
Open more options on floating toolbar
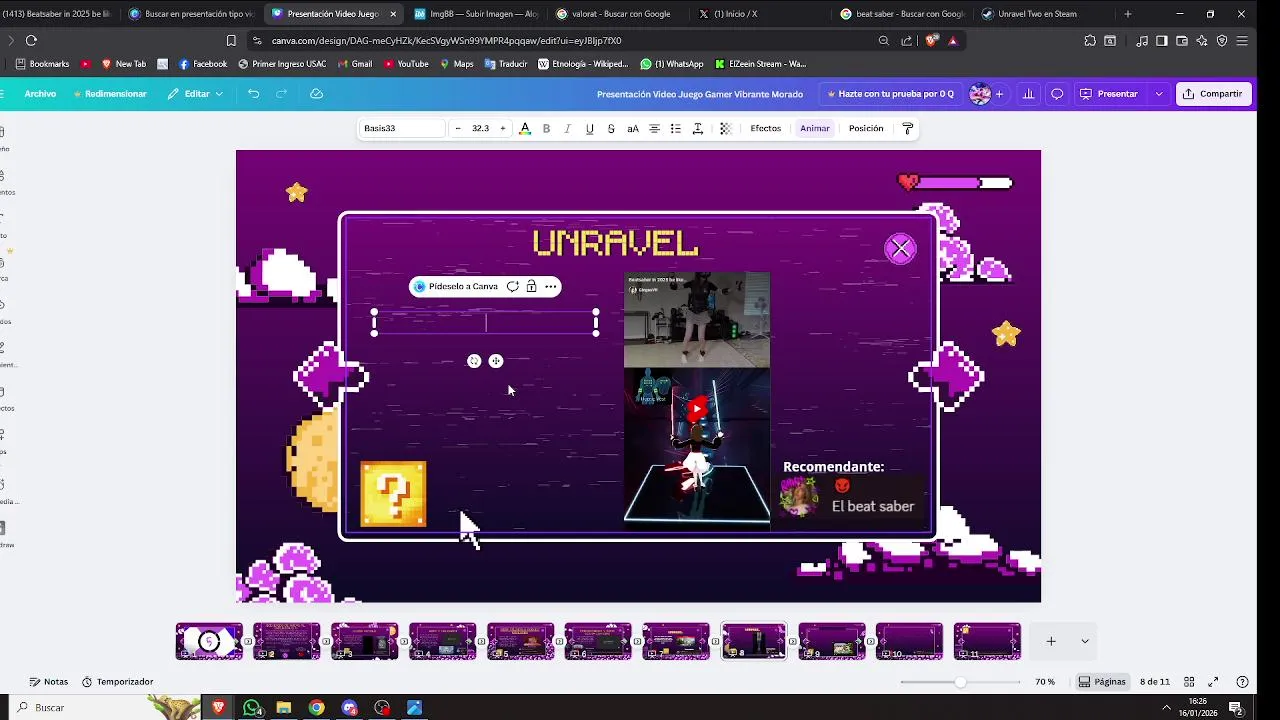coord(550,286)
